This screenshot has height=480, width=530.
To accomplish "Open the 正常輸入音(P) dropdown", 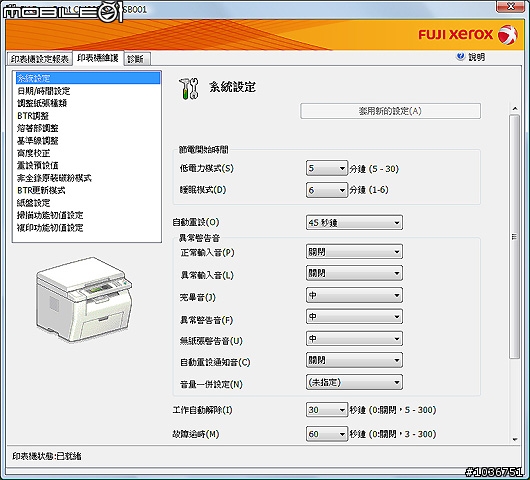I will click(354, 251).
